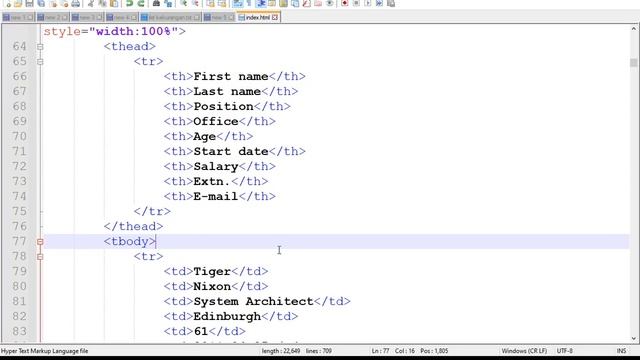Click the Save All toolbar icon
640x360 pixels.
coord(41,4)
